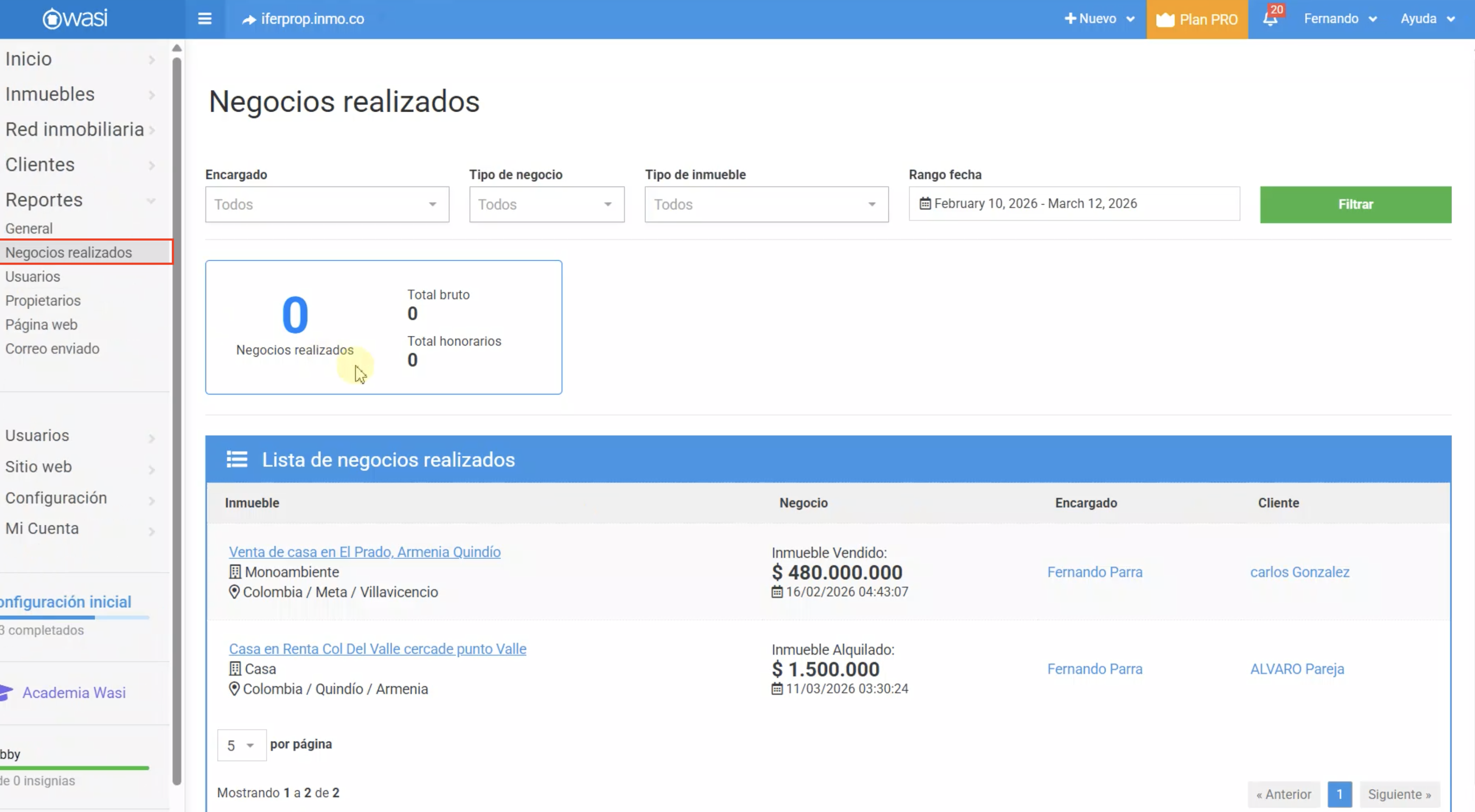Click the list icon beside Lista de negocios
This screenshot has height=812, width=1475.
click(x=237, y=460)
